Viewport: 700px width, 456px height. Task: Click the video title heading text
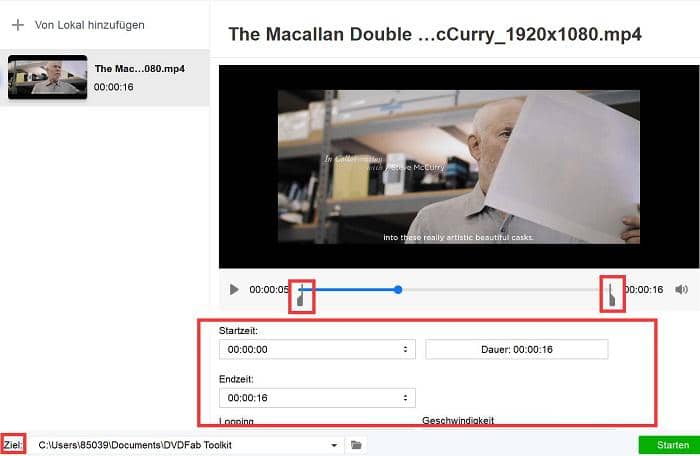pos(435,34)
